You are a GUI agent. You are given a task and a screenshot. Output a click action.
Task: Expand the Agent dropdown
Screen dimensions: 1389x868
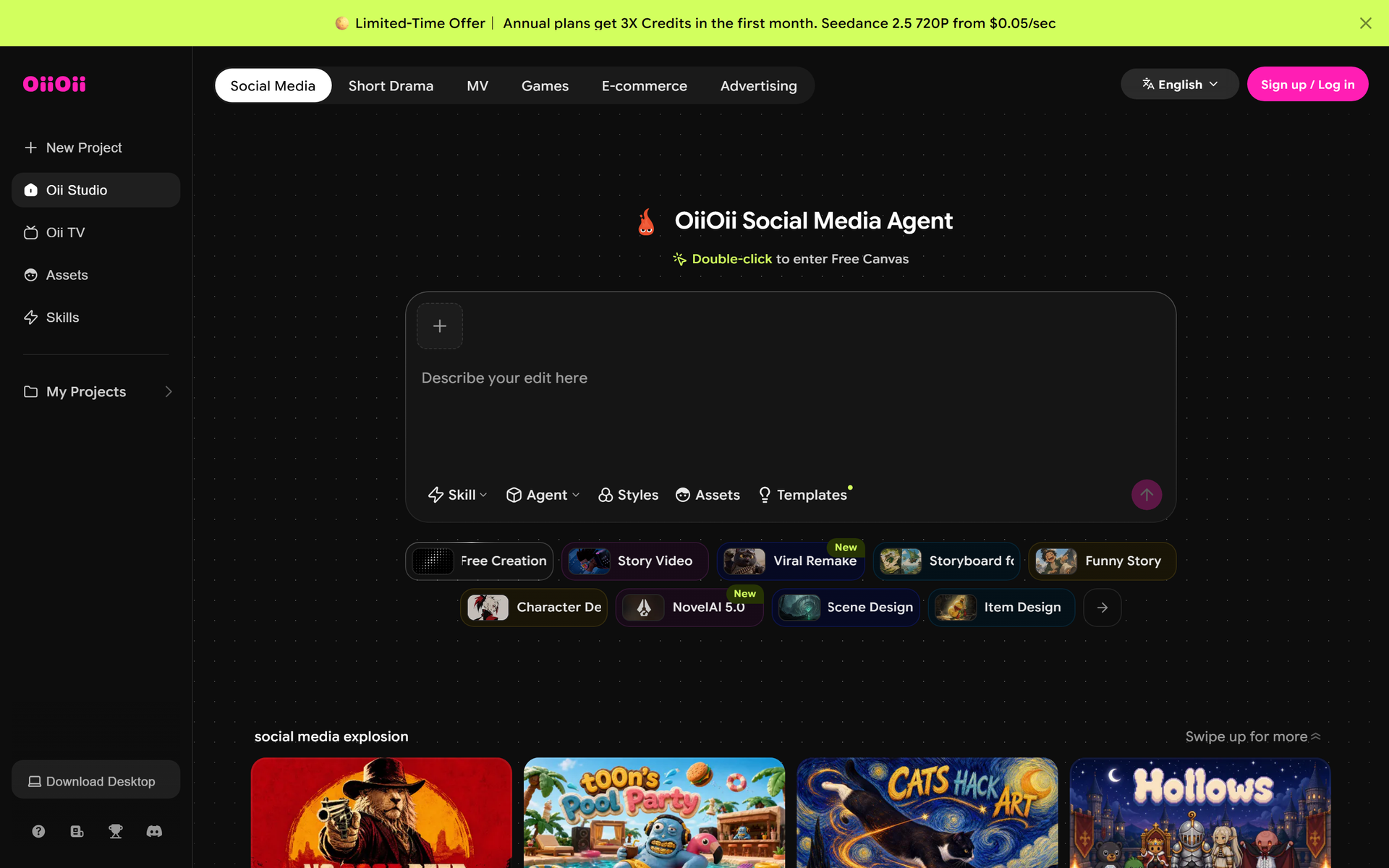tap(543, 495)
